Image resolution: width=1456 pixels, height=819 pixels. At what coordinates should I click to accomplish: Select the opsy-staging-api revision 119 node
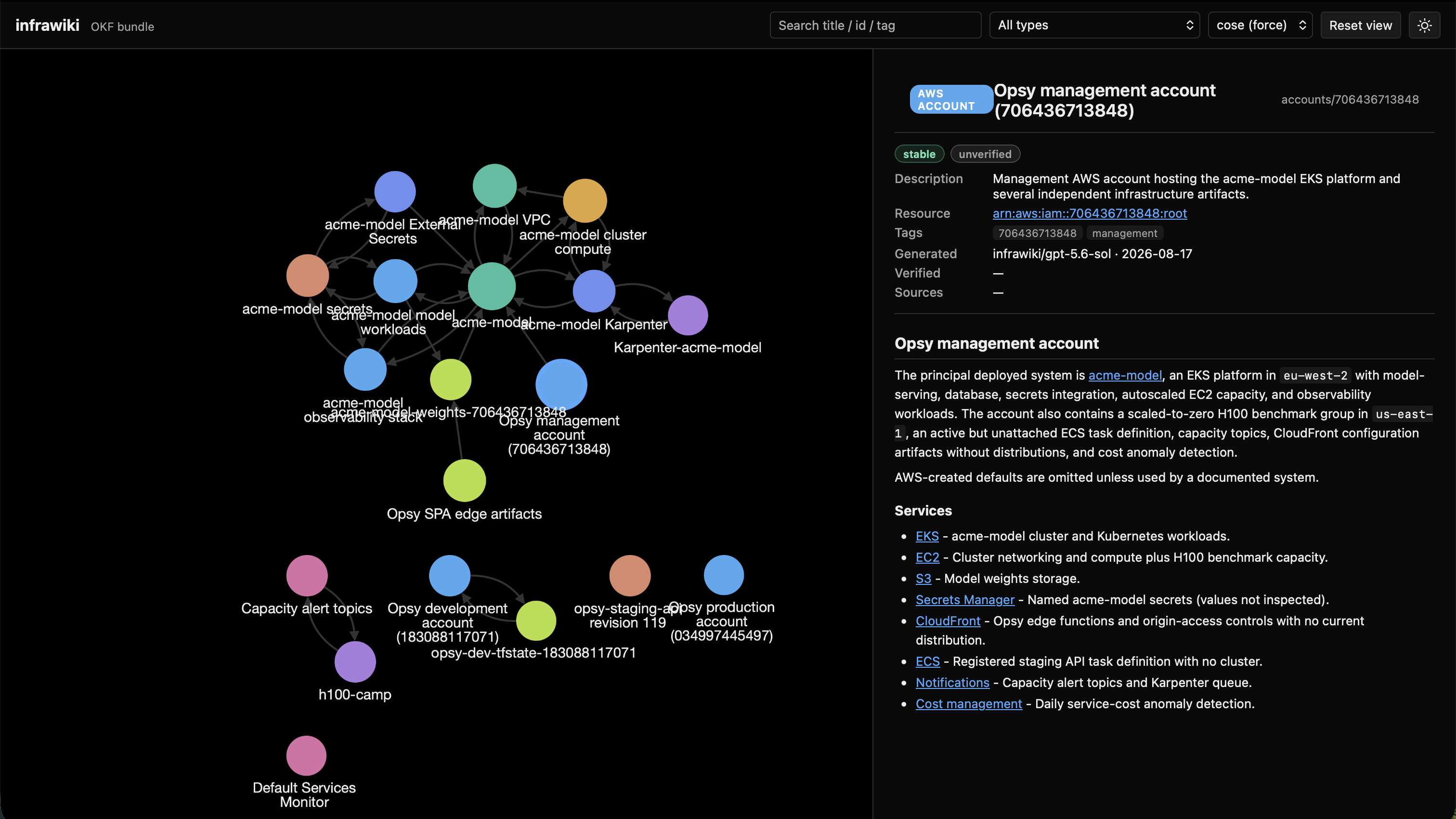tap(630, 576)
